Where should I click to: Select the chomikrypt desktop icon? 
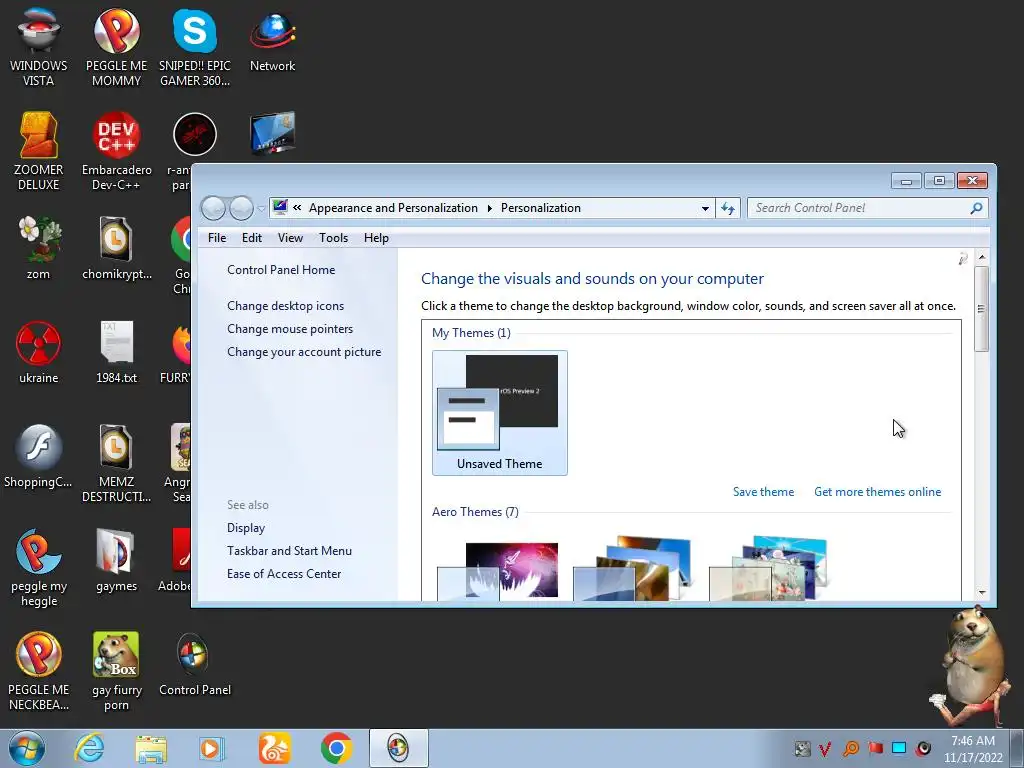pos(116,248)
